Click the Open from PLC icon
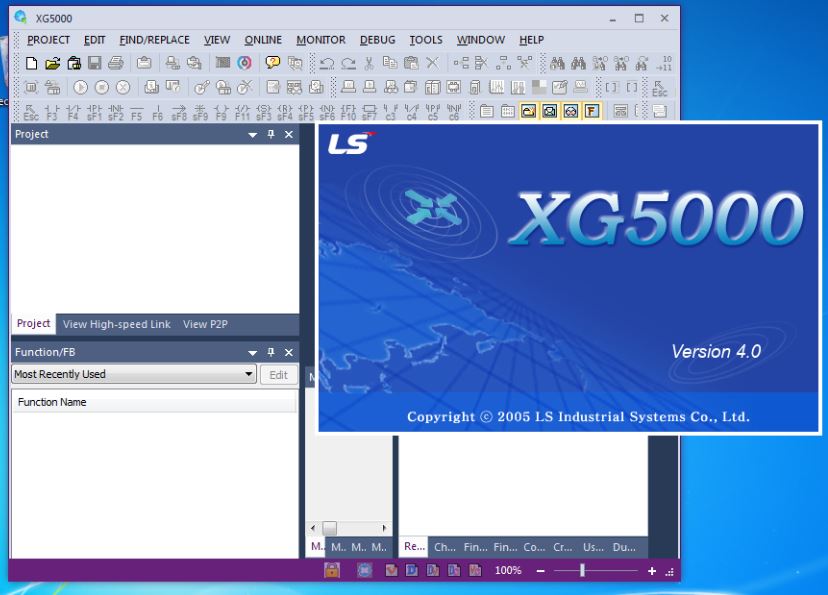Screen dimensions: 828x595 click(74, 63)
